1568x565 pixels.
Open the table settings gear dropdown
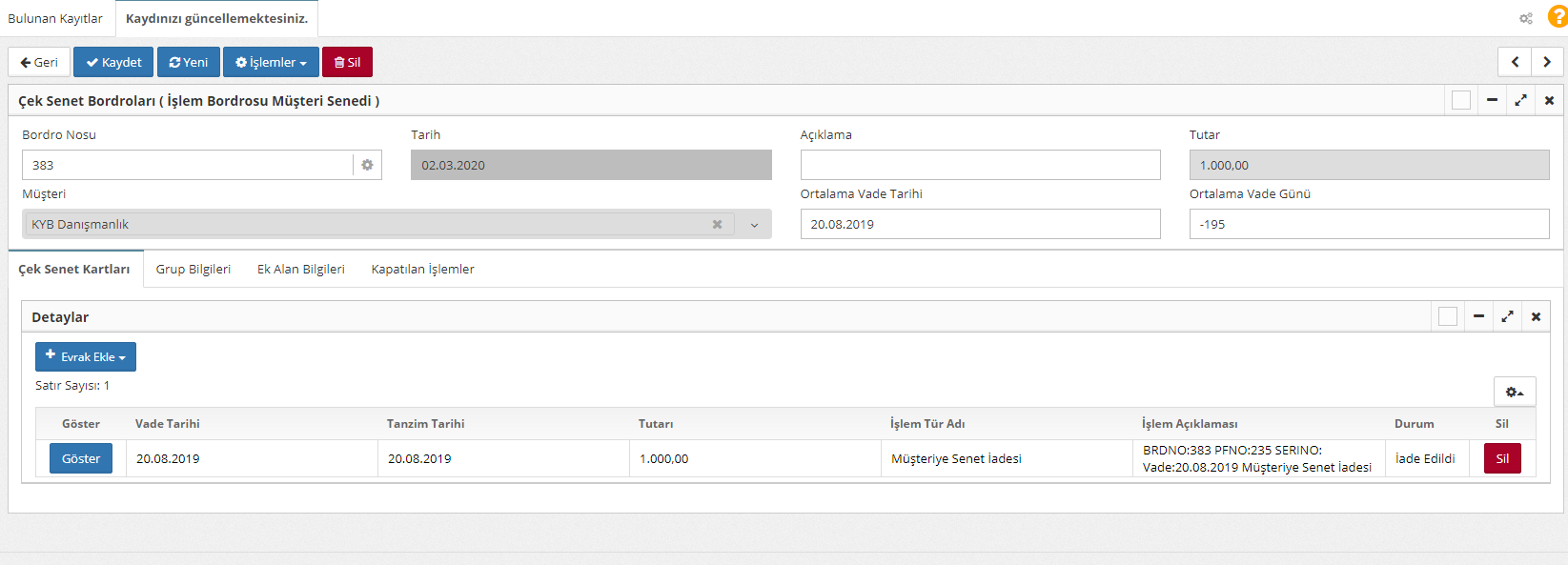[1514, 392]
